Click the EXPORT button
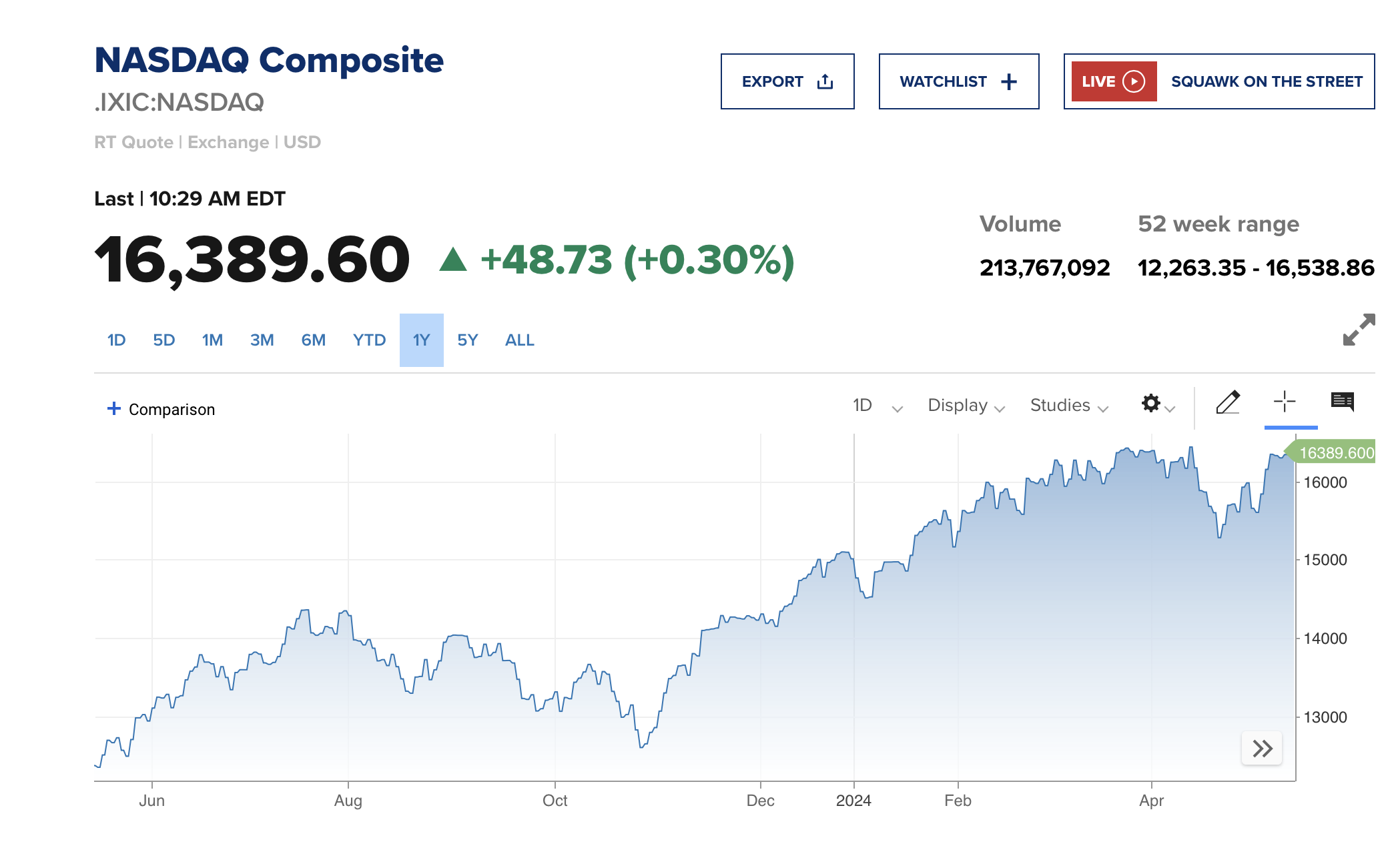This screenshot has width=1400, height=858. click(773, 81)
